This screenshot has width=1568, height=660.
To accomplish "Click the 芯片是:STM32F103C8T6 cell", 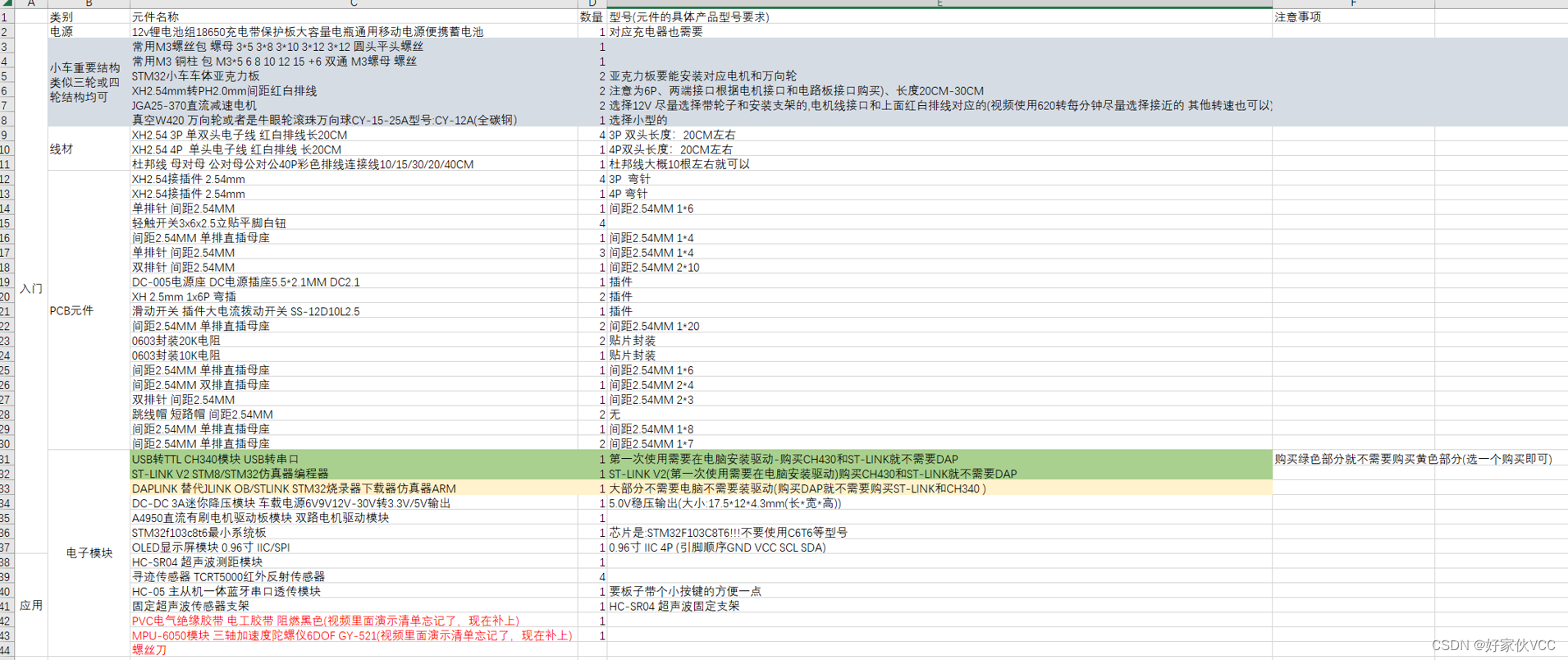I will coord(939,533).
